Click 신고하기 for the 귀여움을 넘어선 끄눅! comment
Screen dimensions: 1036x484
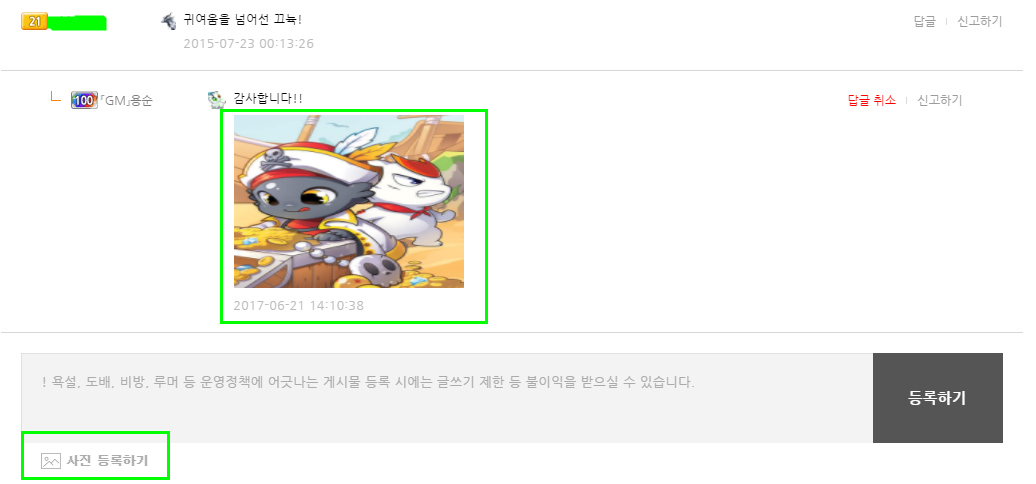click(x=980, y=21)
